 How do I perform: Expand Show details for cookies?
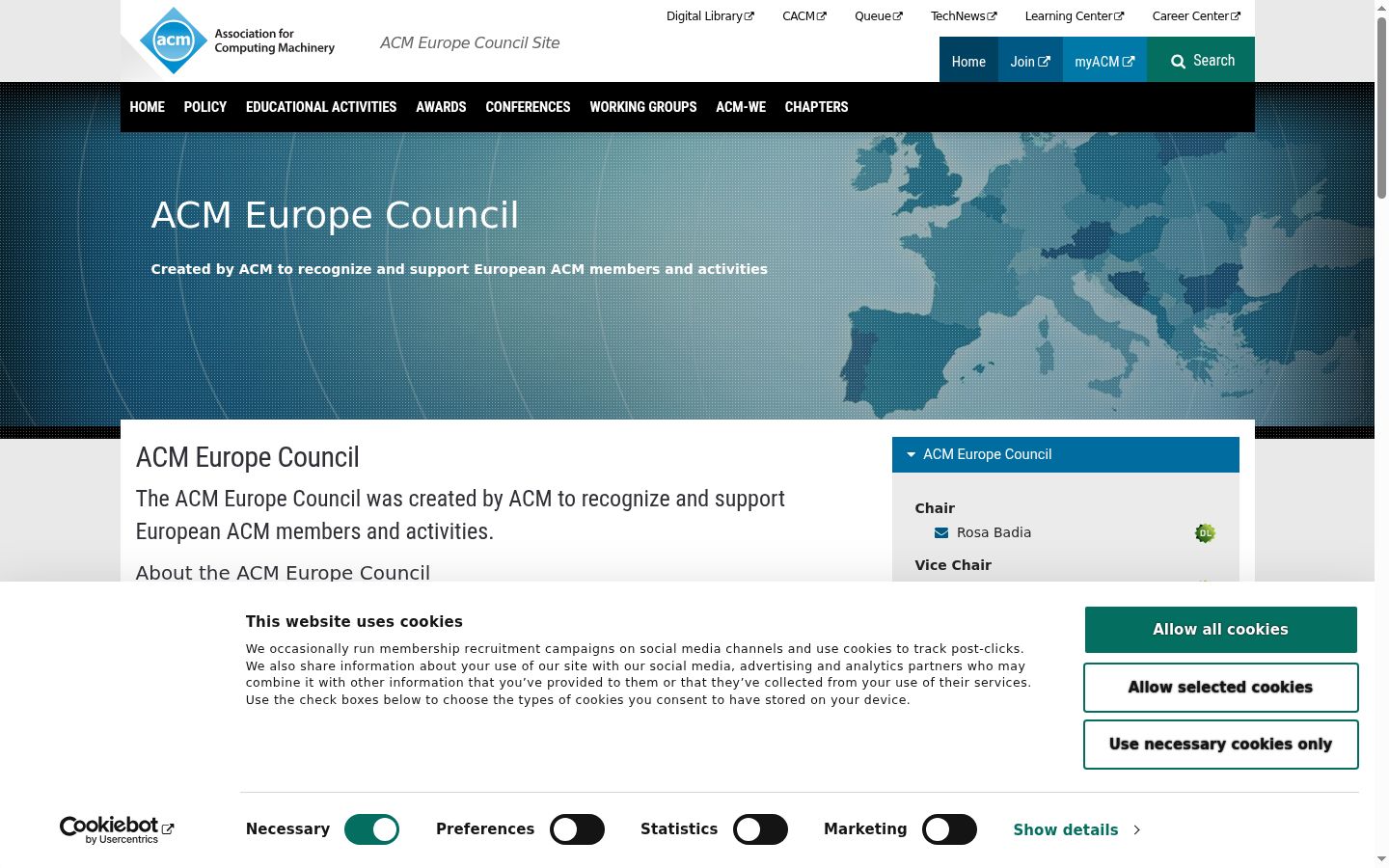point(1076,829)
